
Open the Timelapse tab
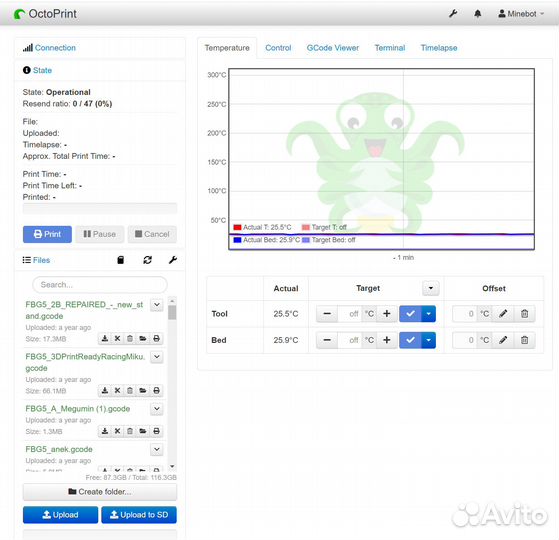(x=439, y=48)
